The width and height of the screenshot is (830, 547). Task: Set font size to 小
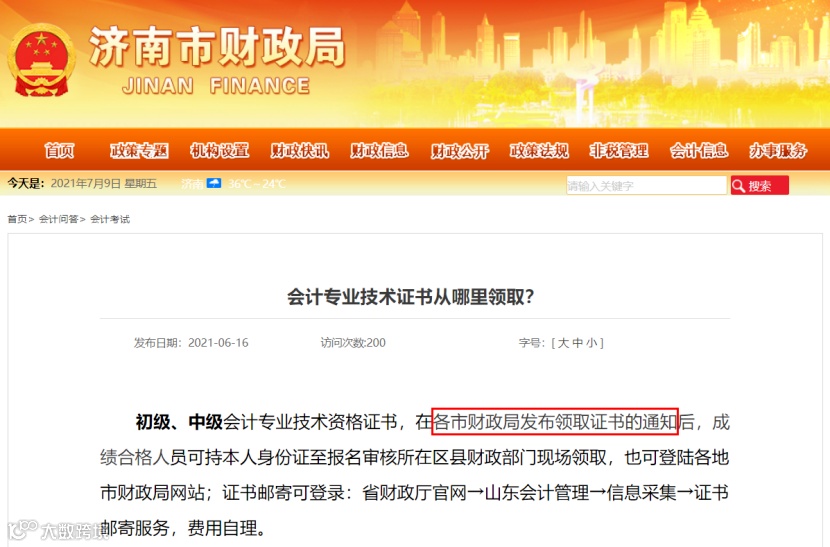[x=592, y=343]
